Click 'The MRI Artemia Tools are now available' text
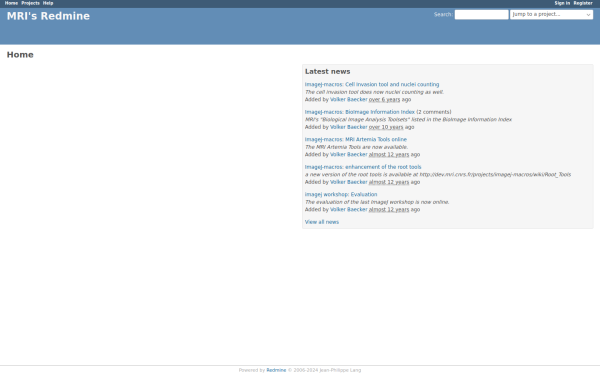Screen dimensions: 600x375 356,147
